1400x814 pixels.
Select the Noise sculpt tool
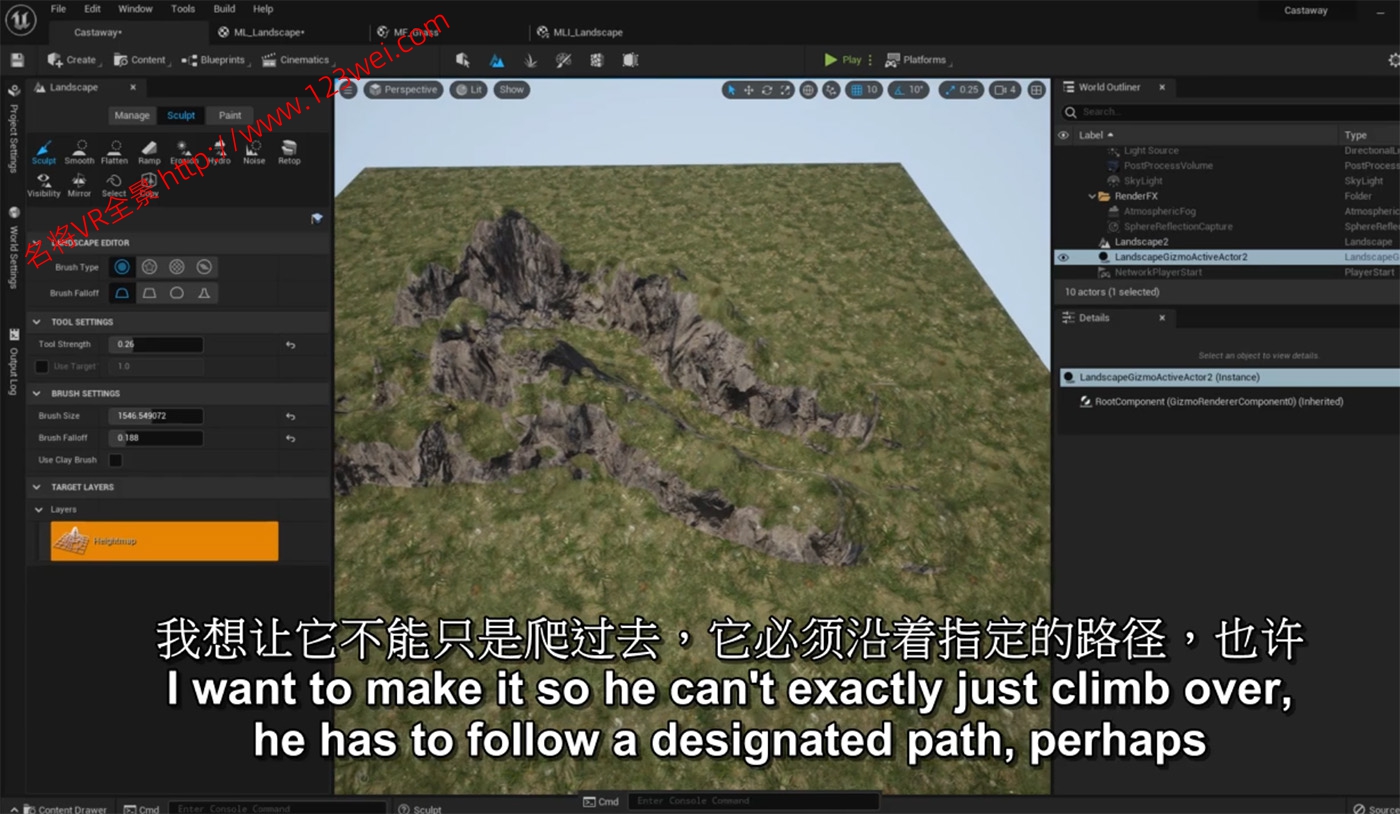click(254, 151)
